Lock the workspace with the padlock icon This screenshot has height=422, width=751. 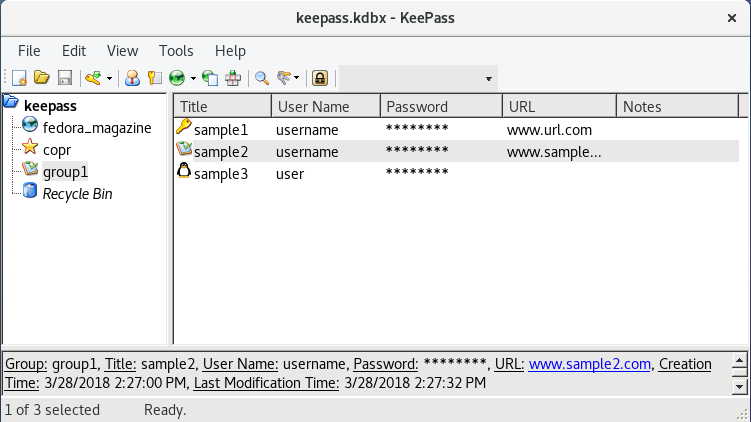click(x=319, y=78)
